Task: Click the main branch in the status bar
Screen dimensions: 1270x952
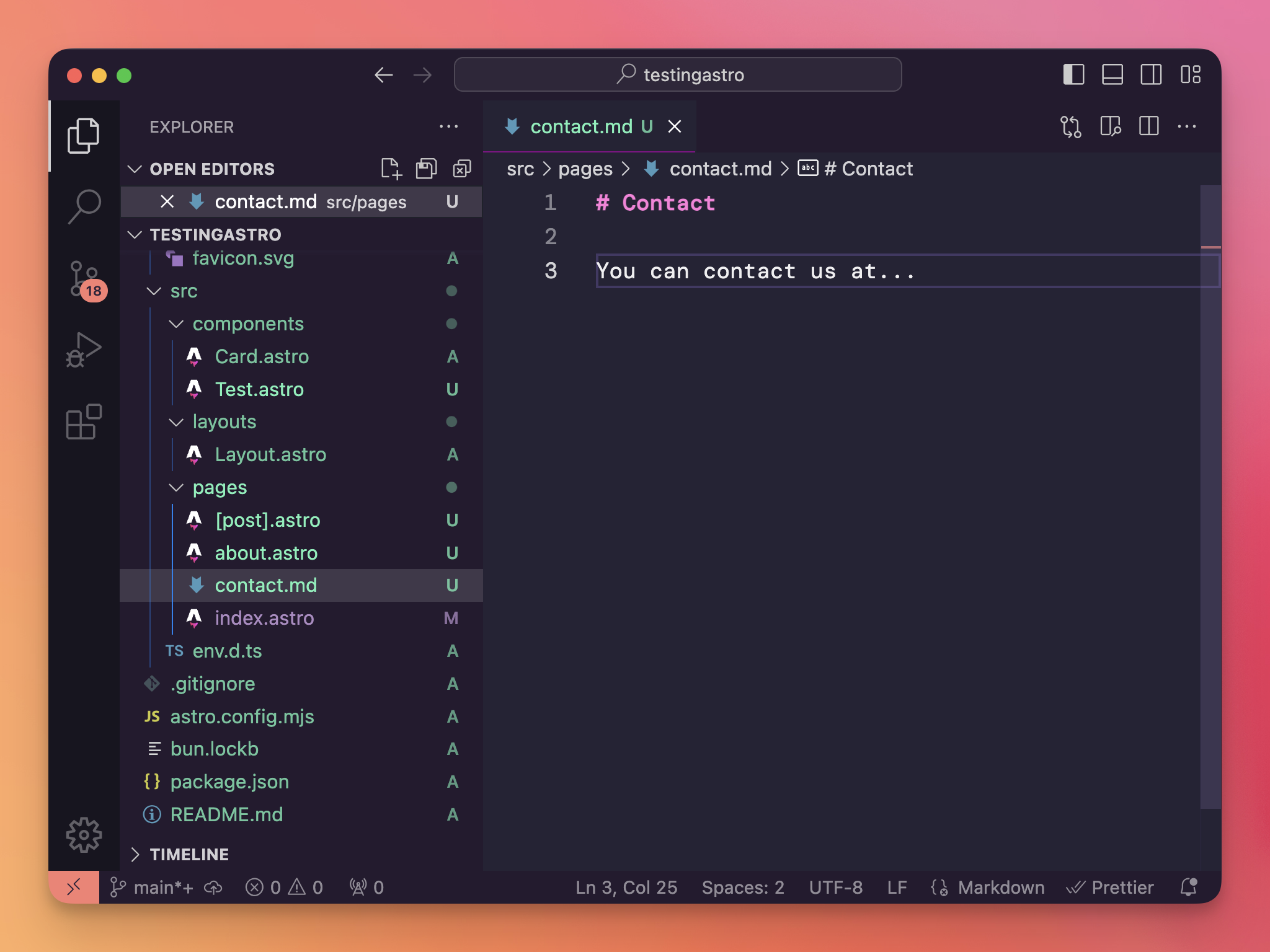Action: [x=152, y=887]
